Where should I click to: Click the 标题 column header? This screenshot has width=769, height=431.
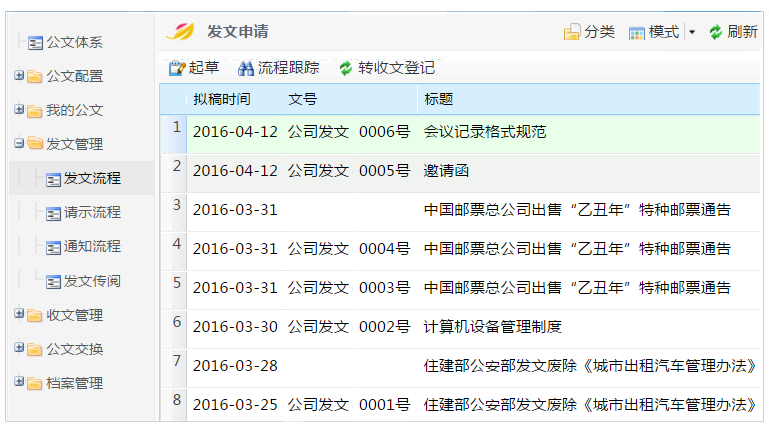point(438,99)
